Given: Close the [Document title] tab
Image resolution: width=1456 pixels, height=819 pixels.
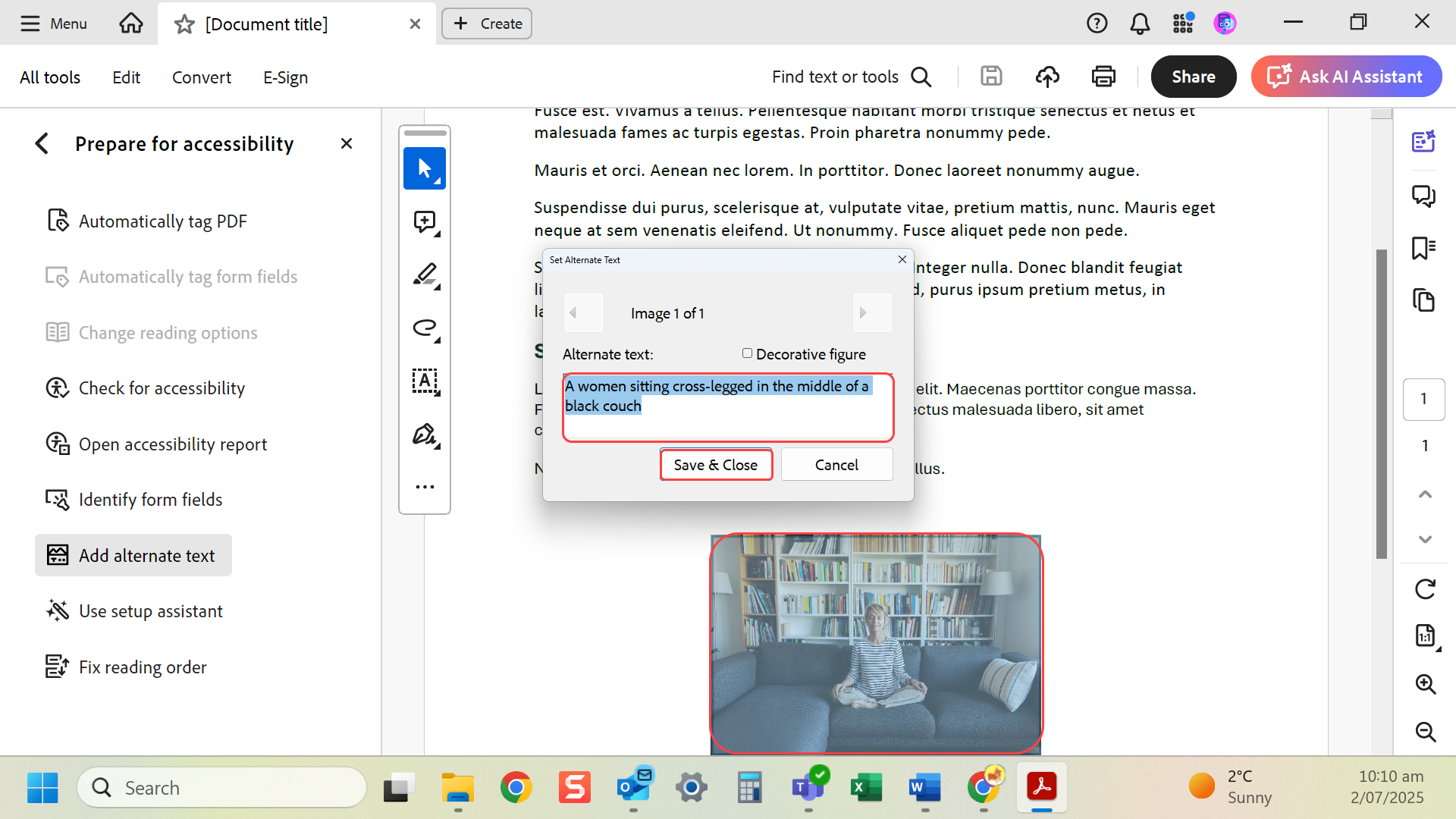Looking at the screenshot, I should click(415, 24).
